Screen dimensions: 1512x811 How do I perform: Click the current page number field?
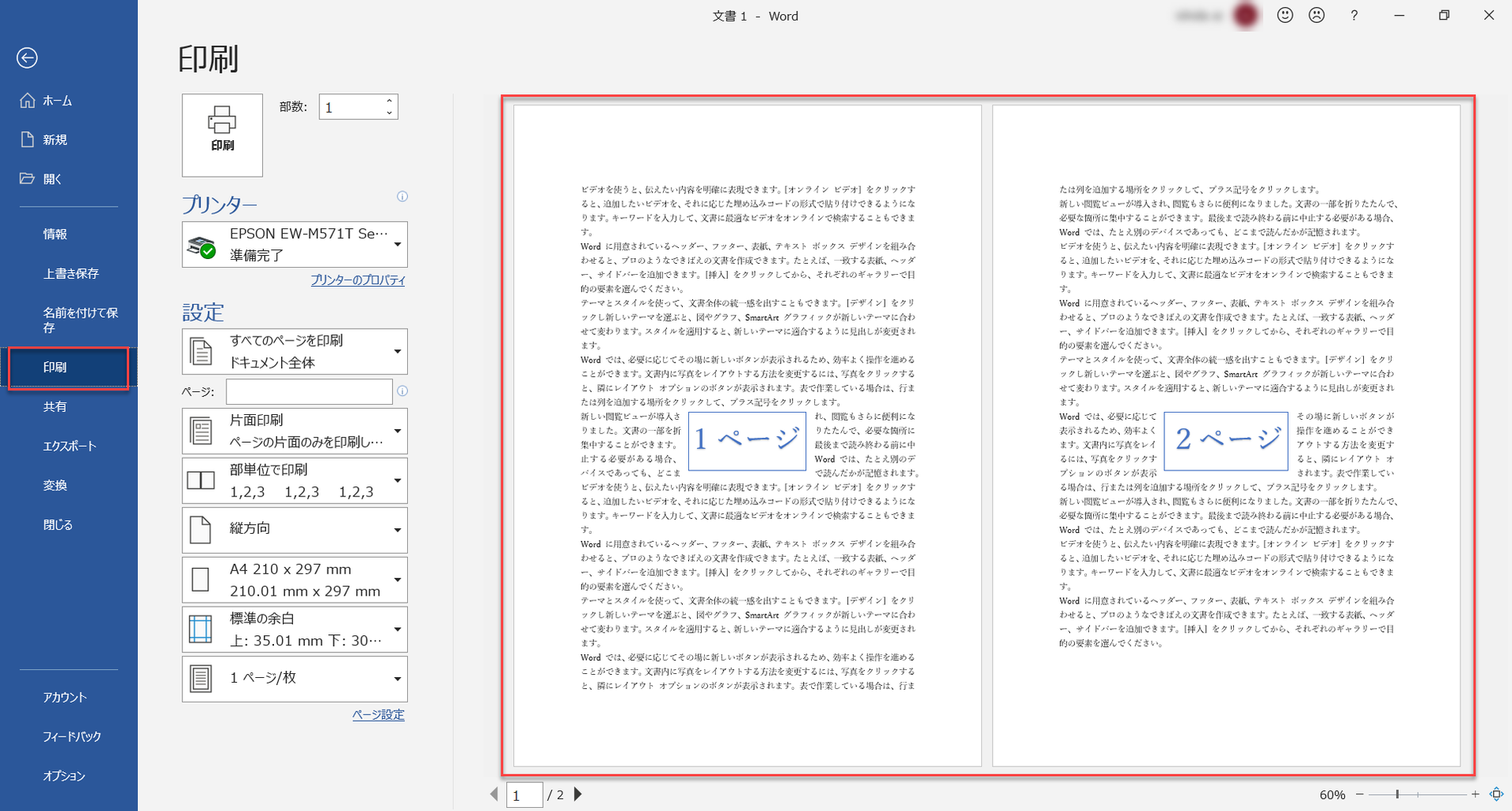pyautogui.click(x=524, y=795)
